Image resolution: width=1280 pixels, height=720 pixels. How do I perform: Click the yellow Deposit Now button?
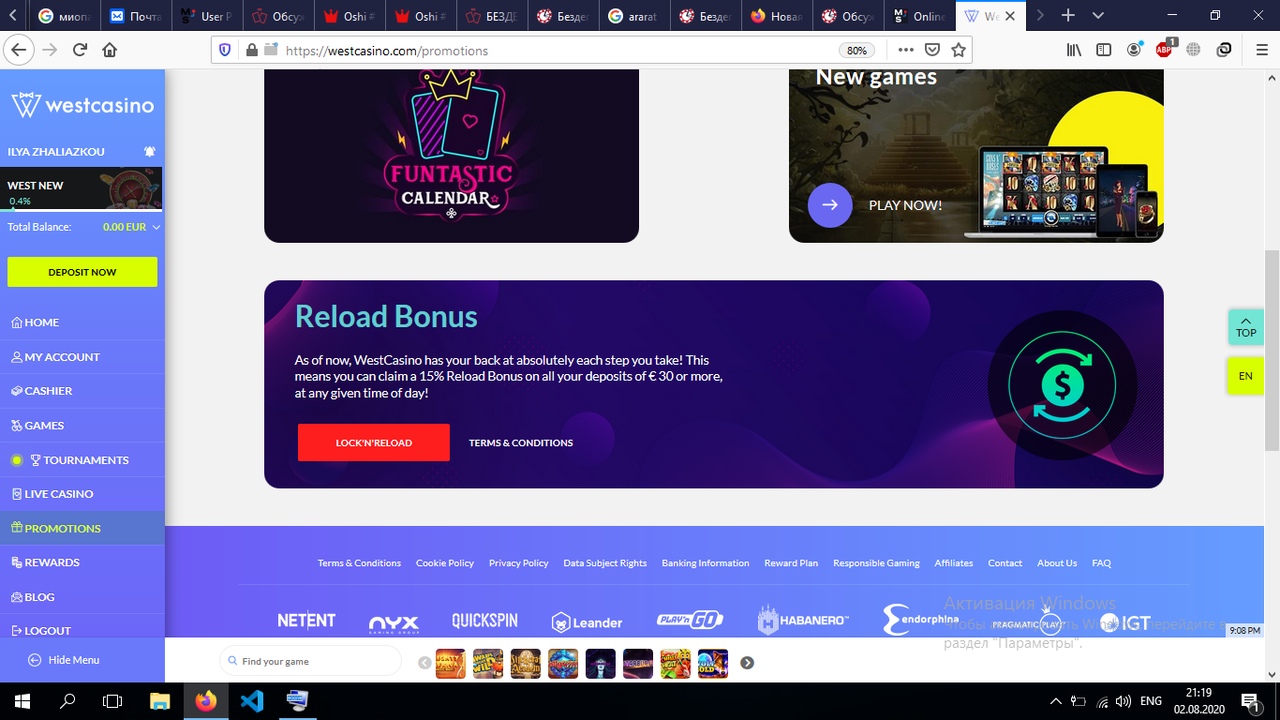tap(82, 272)
